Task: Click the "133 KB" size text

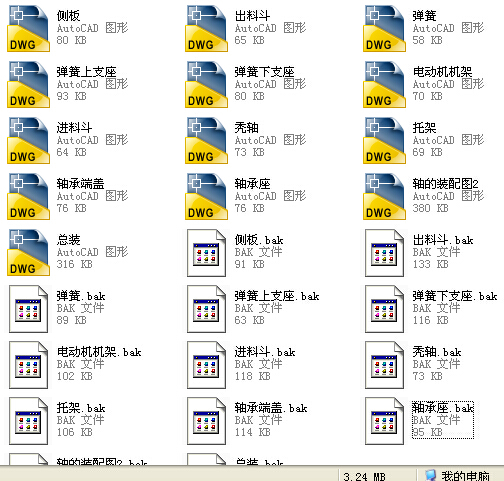Action: pyautogui.click(x=430, y=264)
